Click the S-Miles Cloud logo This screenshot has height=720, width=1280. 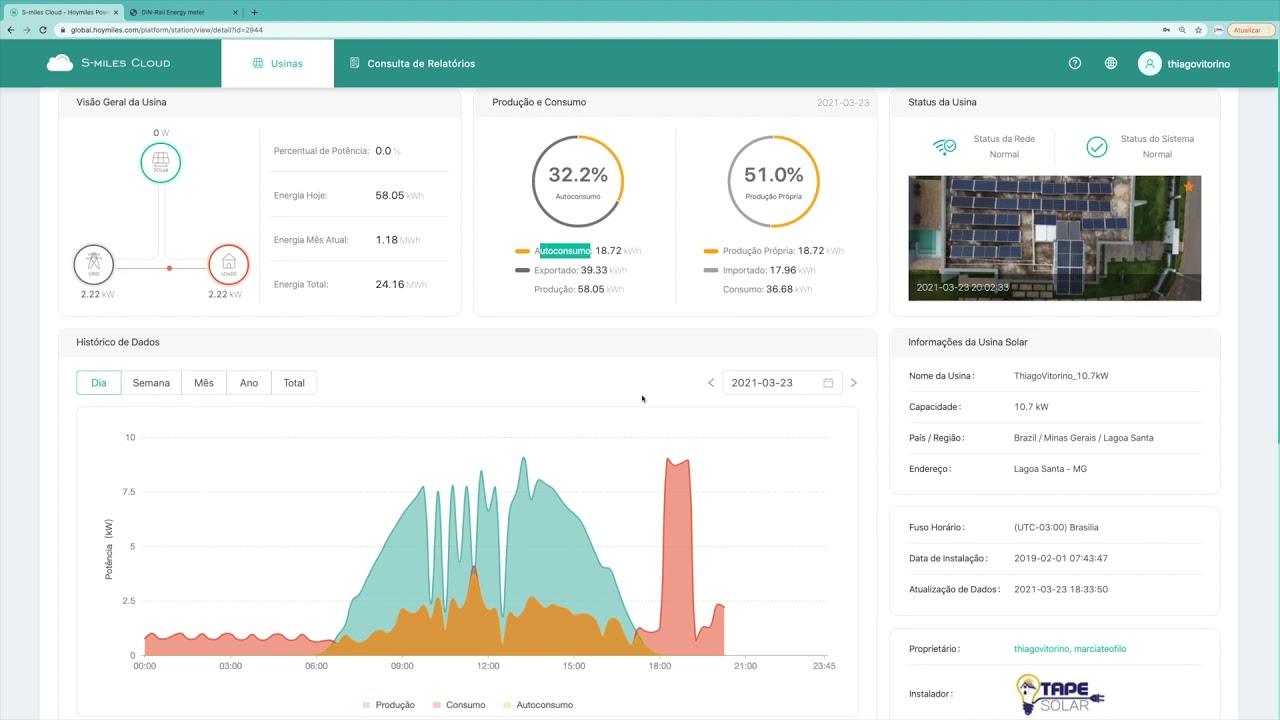tap(108, 63)
